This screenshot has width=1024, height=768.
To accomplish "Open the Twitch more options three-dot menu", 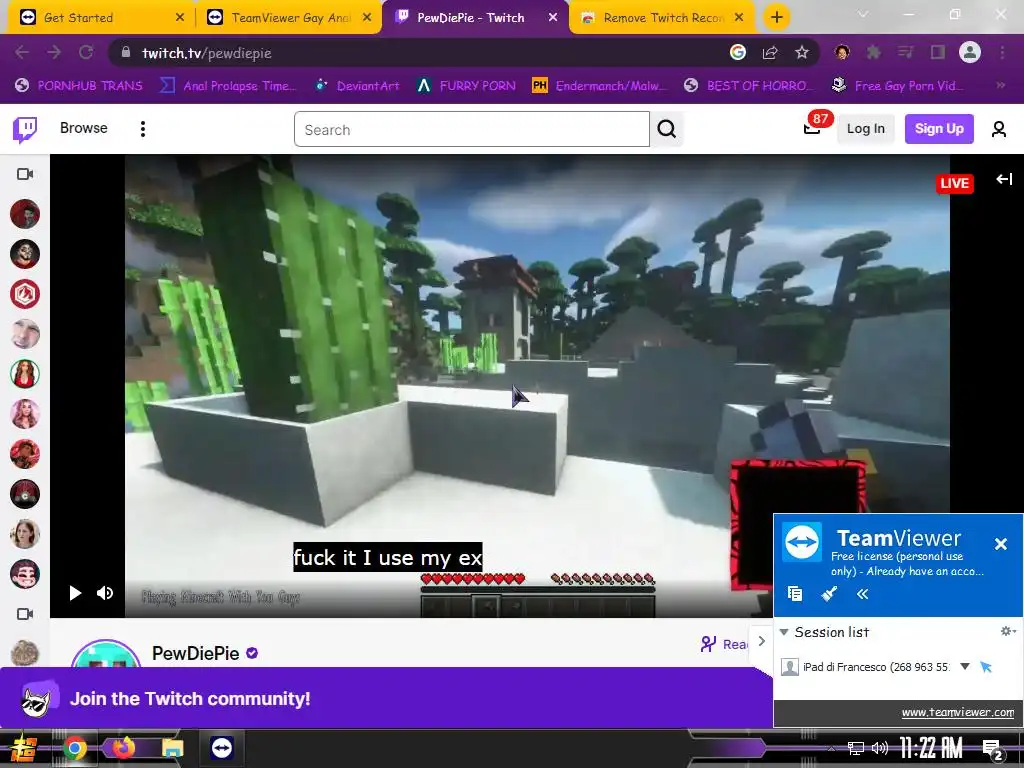I will point(142,129).
